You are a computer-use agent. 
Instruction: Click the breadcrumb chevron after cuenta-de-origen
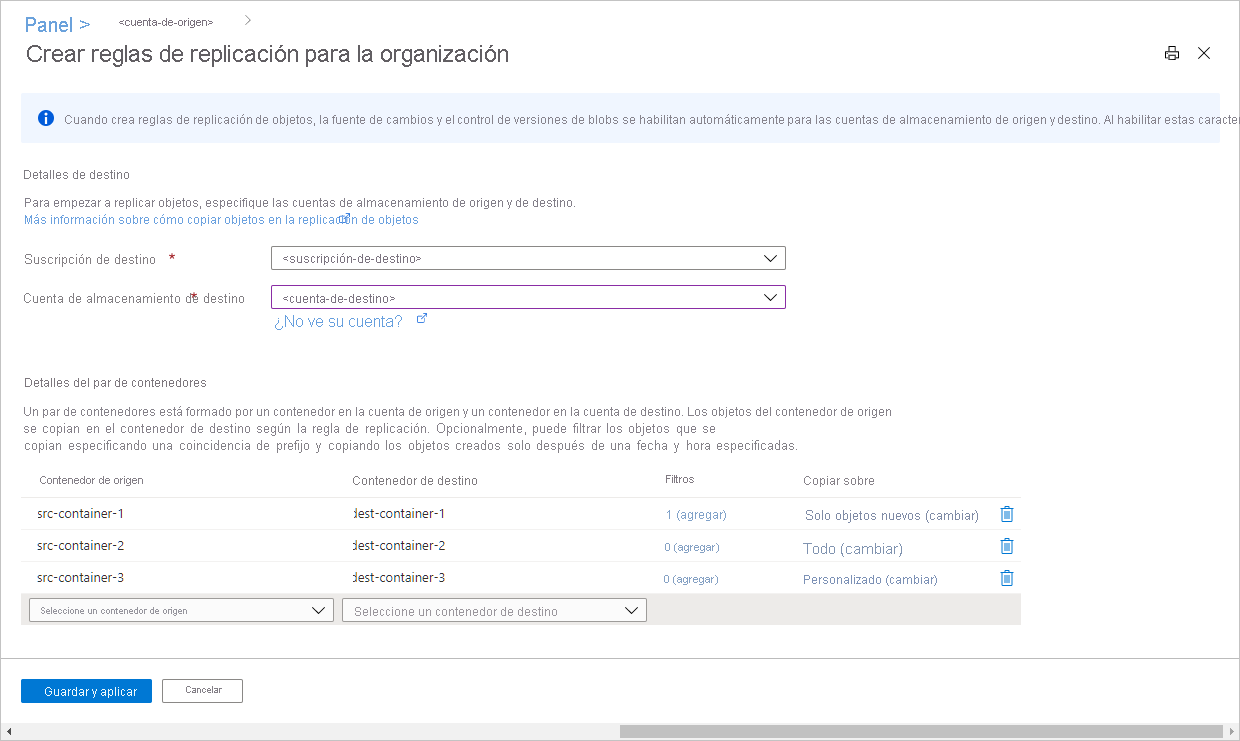[245, 18]
